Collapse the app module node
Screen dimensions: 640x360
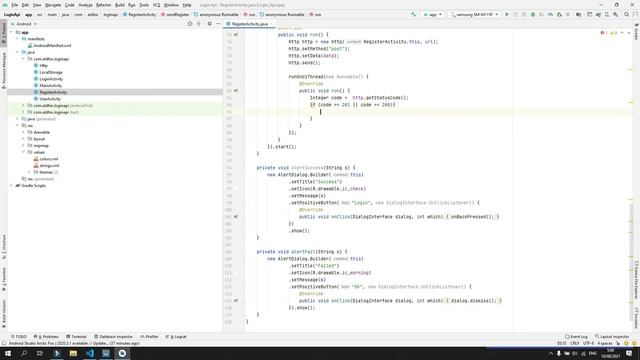tap(11, 32)
